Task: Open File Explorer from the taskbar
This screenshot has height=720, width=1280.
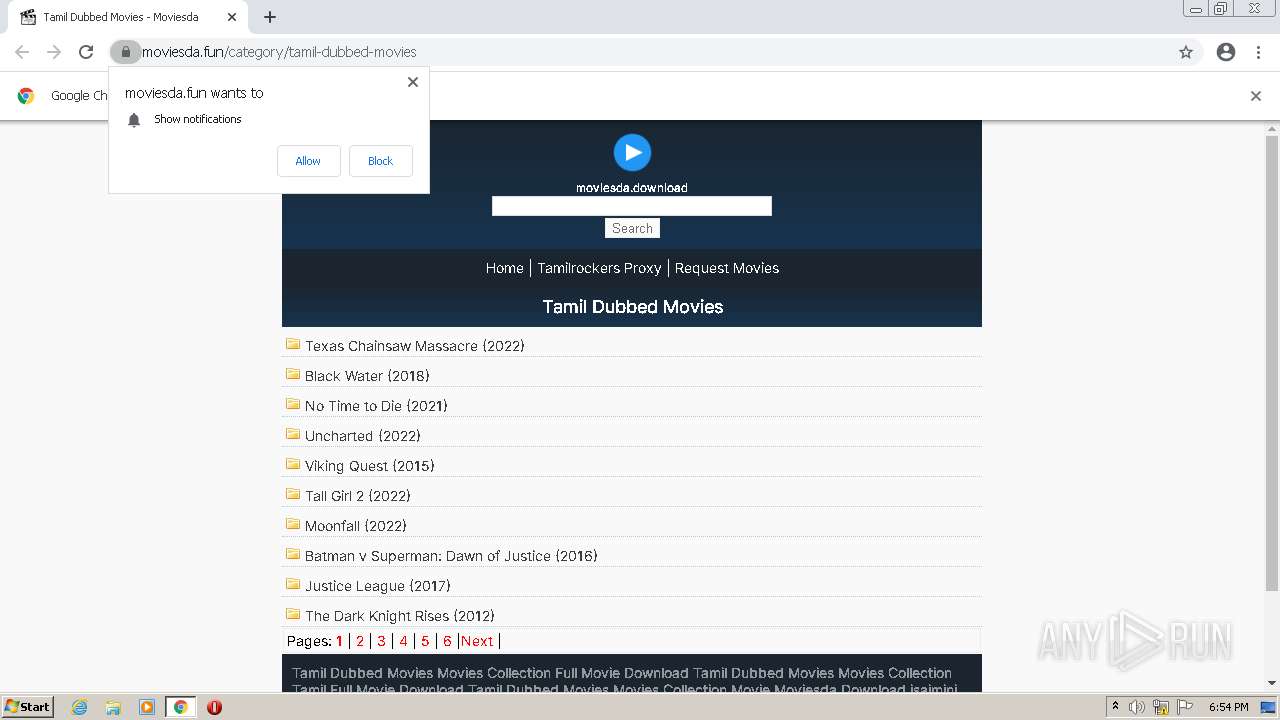Action: tap(113, 707)
